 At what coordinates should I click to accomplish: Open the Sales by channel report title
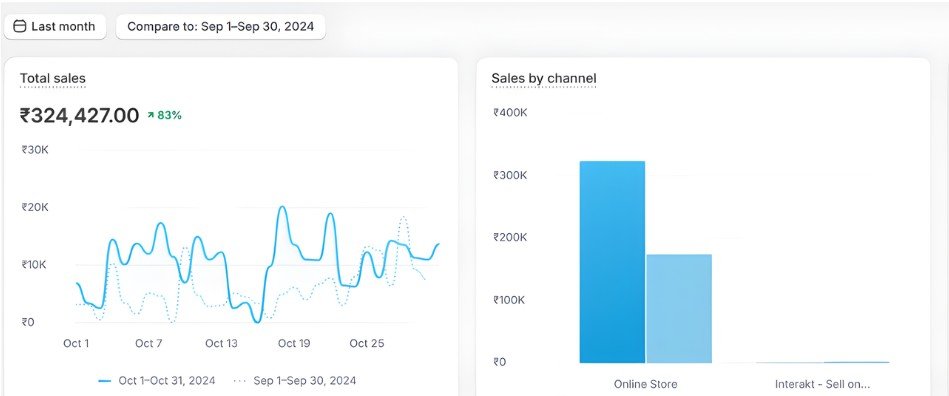tap(543, 78)
